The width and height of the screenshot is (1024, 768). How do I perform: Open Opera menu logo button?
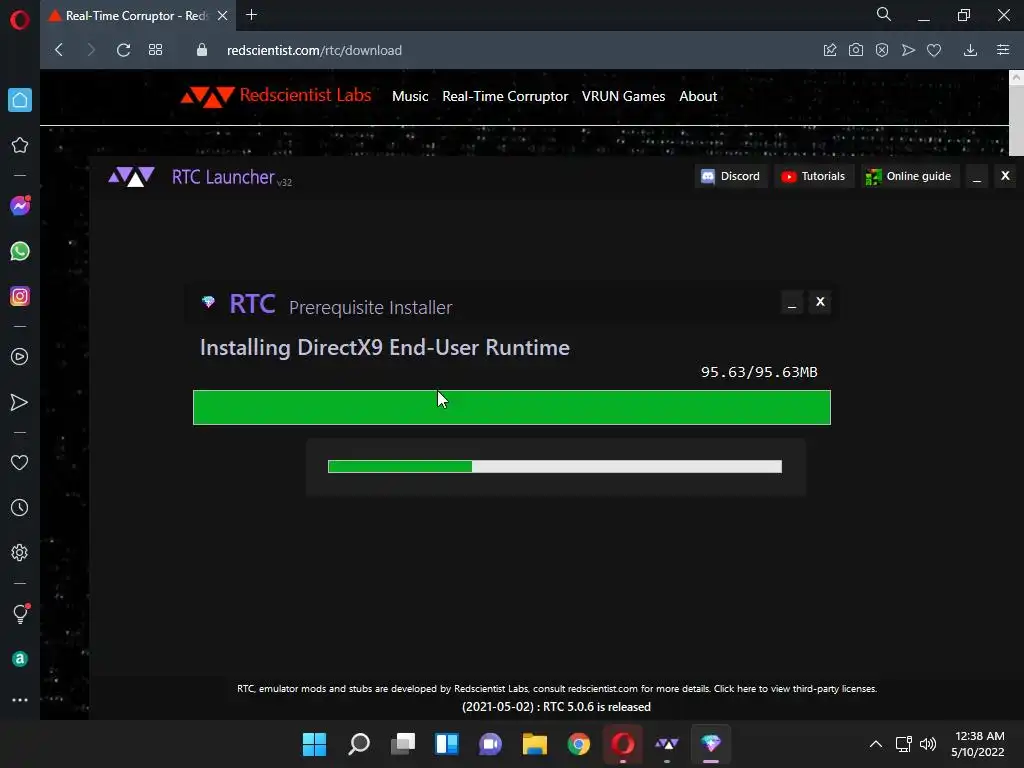click(20, 20)
